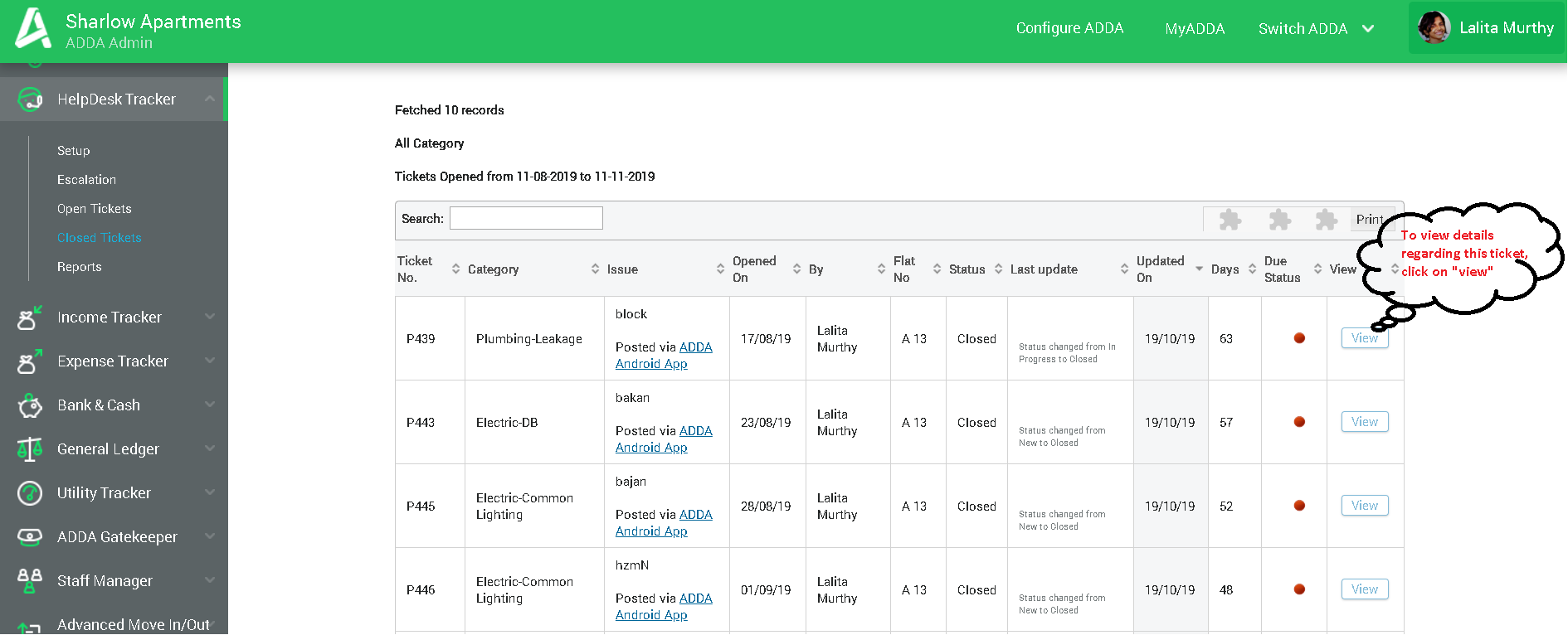
Task: Sort table by Flat No column
Action: click(937, 269)
